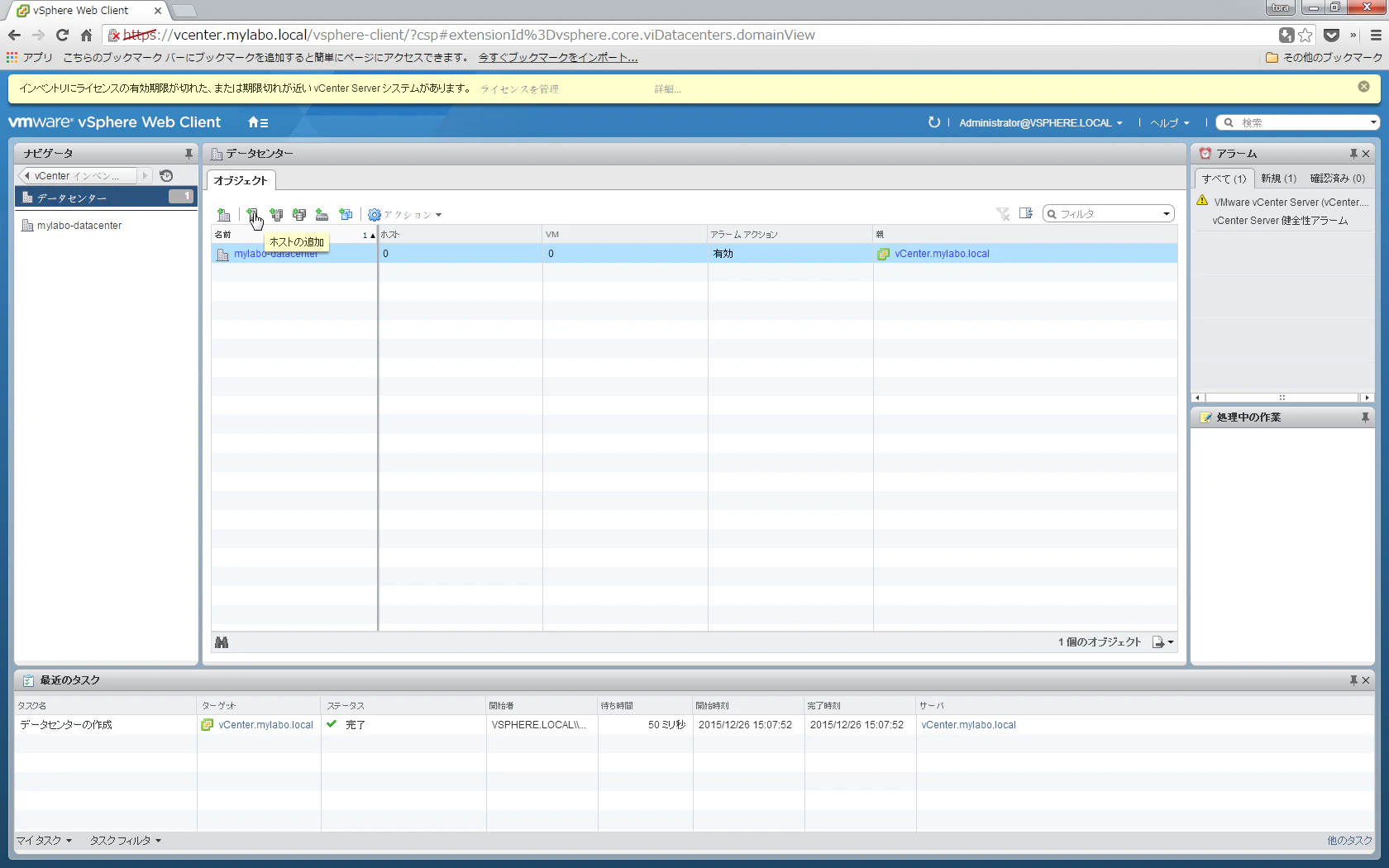Expand the search box dropdown arrow
This screenshot has width=1389, height=868.
click(1374, 122)
